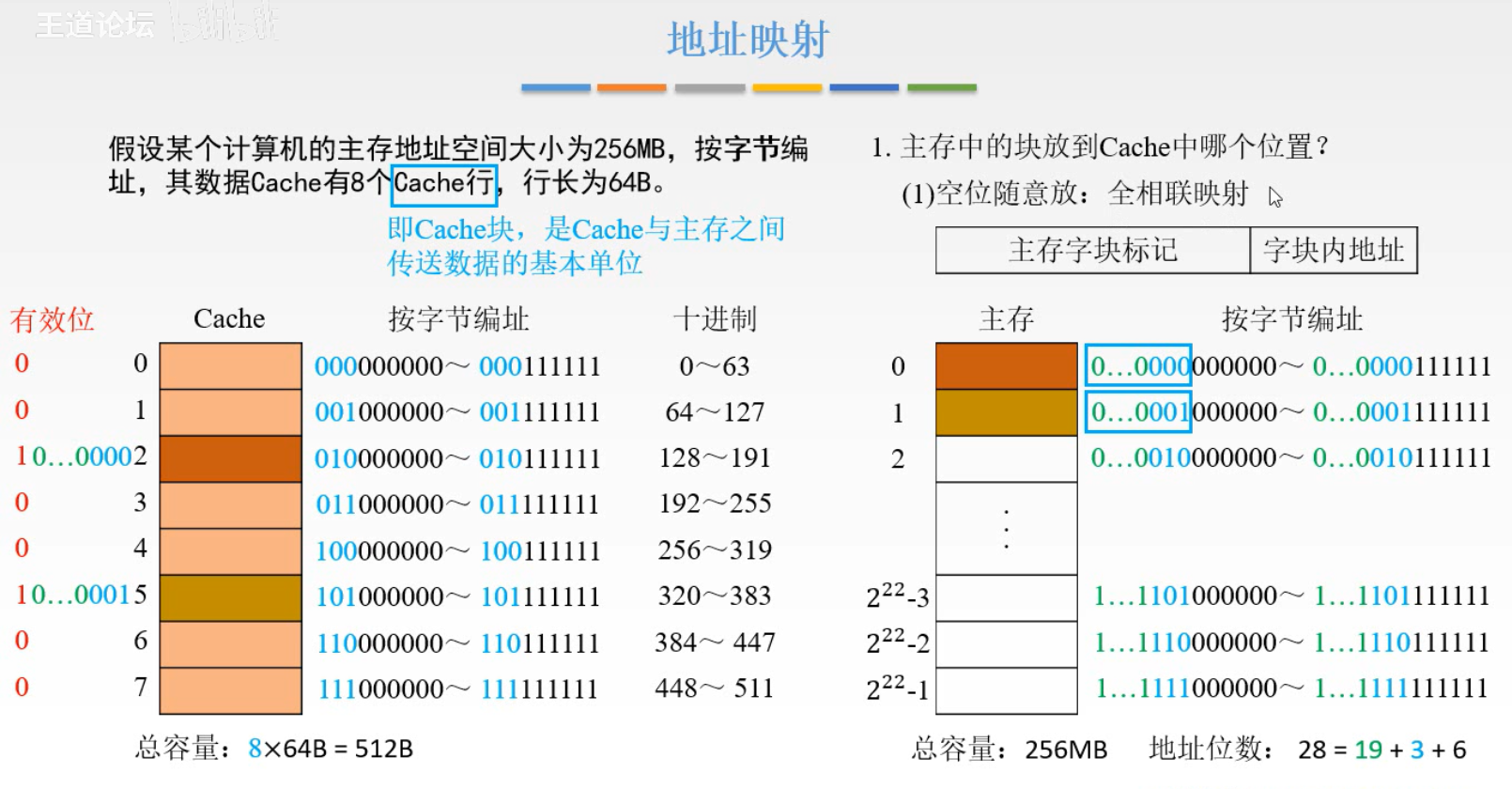Click Cache start address 101000000
This screenshot has height=789, width=1512.
pos(379,596)
